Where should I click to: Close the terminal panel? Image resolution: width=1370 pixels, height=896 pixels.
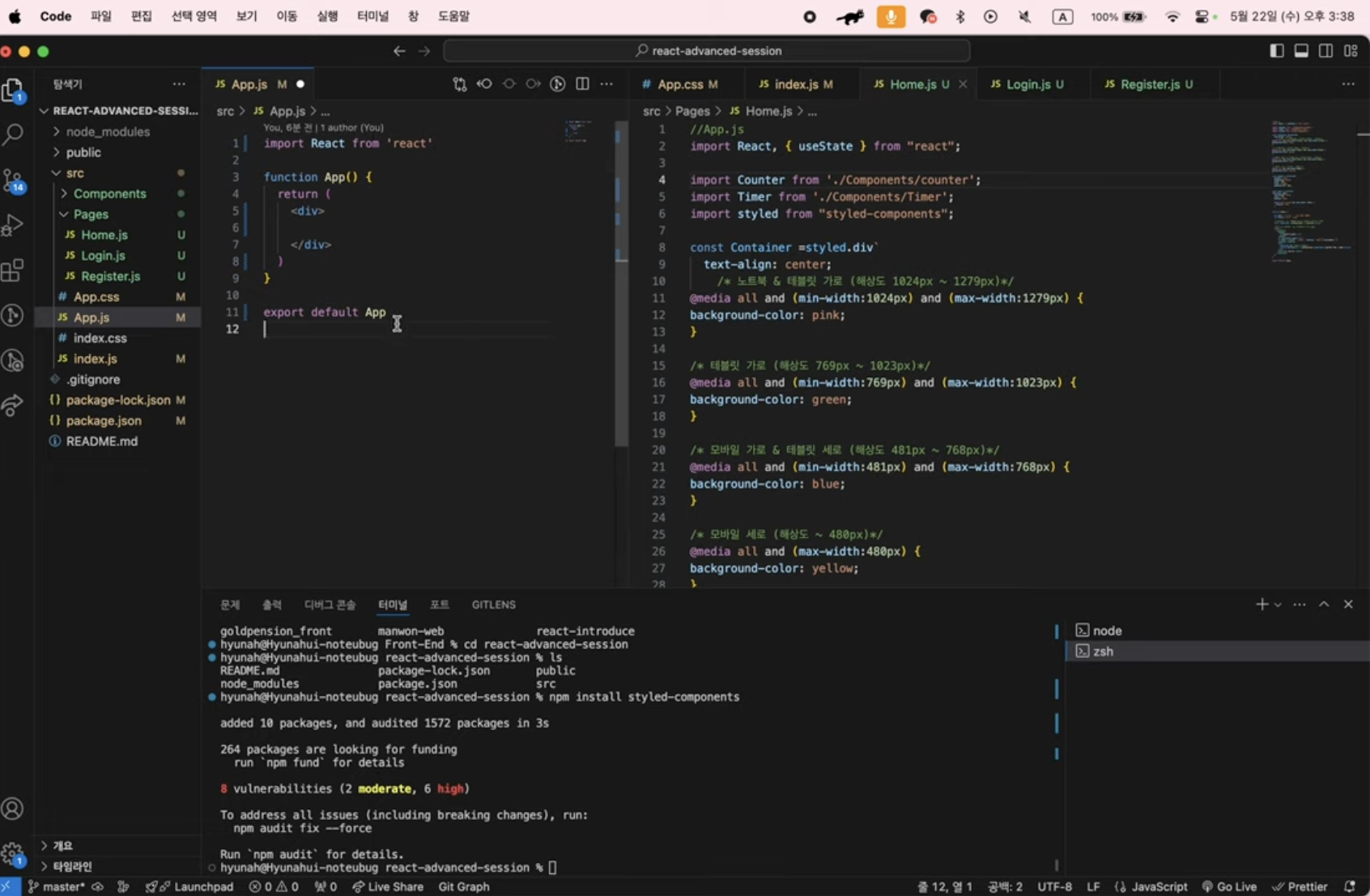click(1348, 605)
